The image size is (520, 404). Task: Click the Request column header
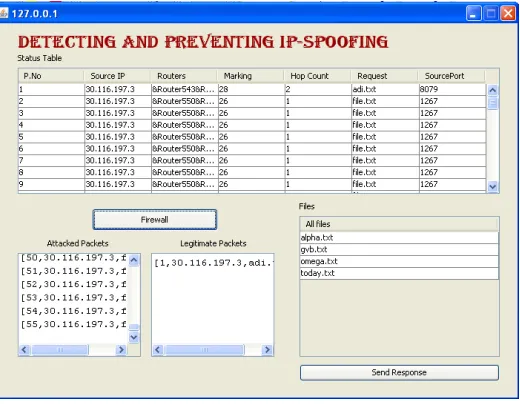pos(384,76)
